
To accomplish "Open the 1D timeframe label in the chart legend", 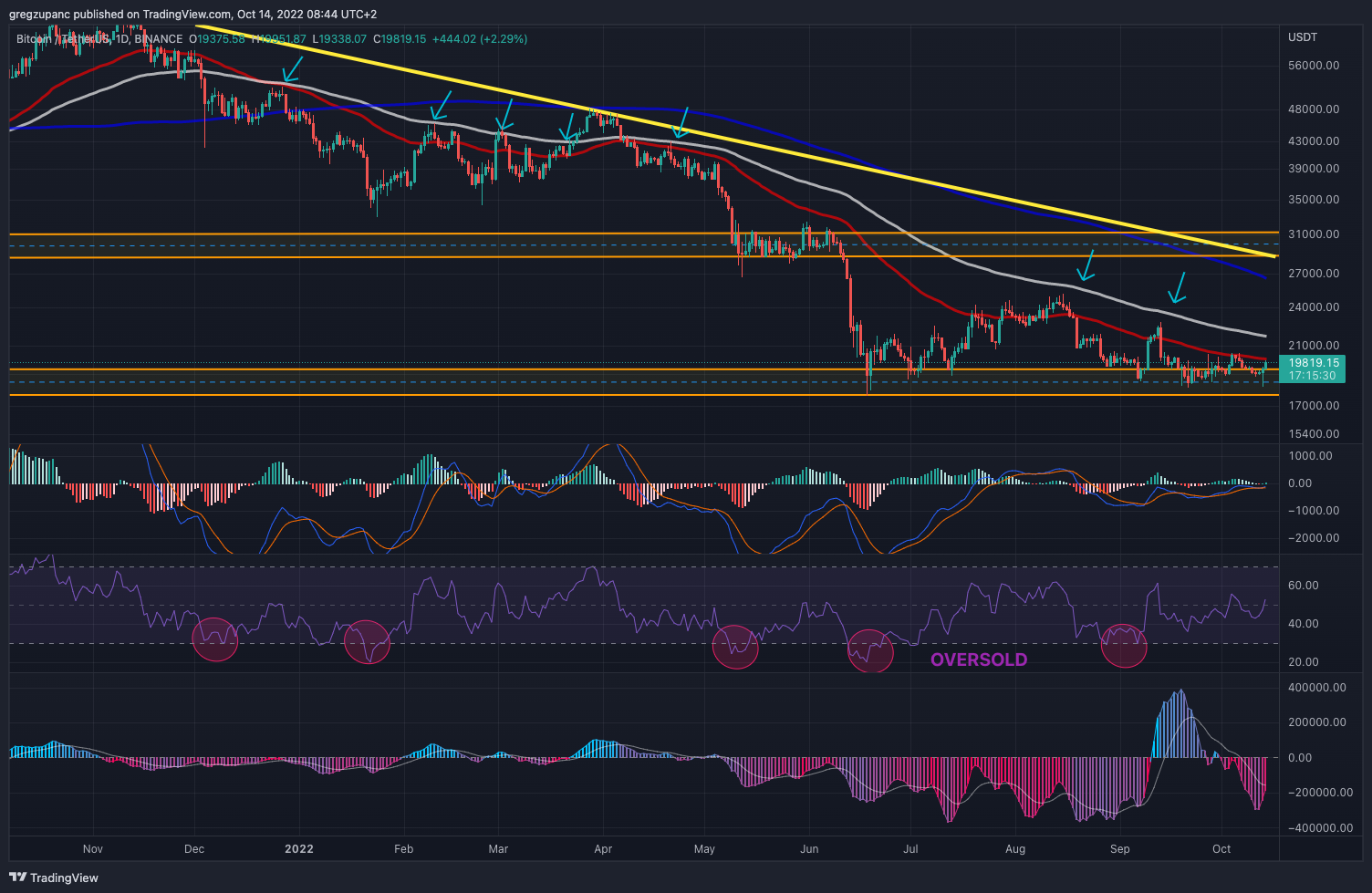I will click(121, 39).
